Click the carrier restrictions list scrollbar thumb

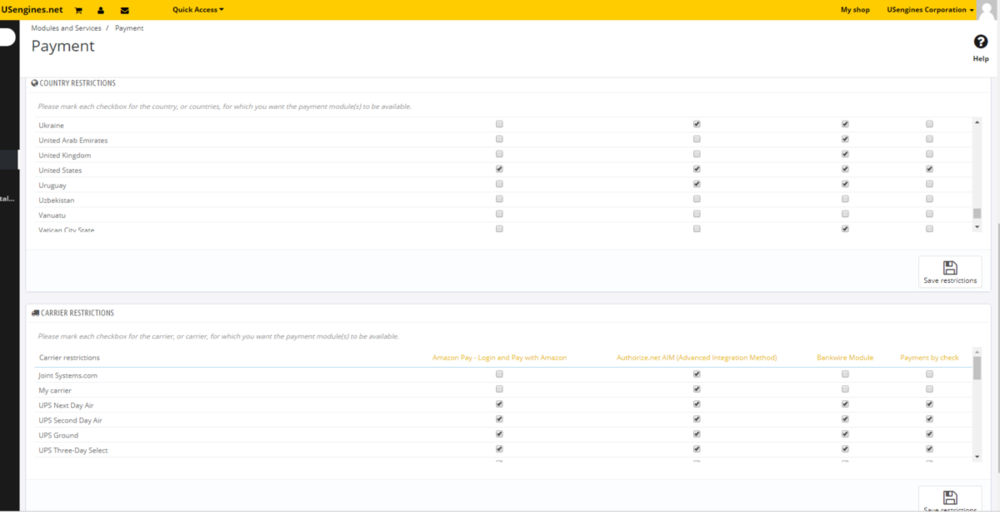(x=977, y=368)
